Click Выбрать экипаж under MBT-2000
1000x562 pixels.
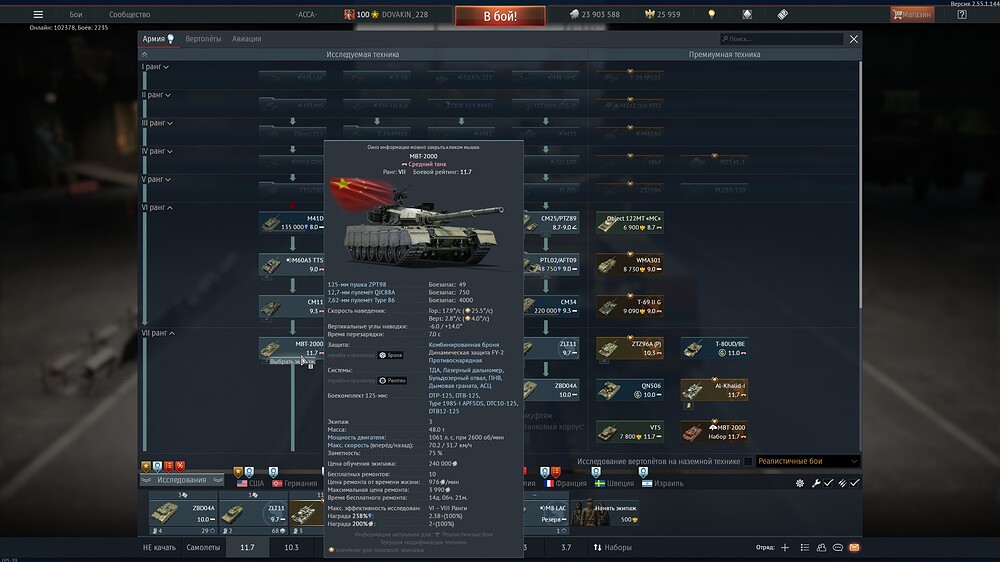click(x=290, y=362)
